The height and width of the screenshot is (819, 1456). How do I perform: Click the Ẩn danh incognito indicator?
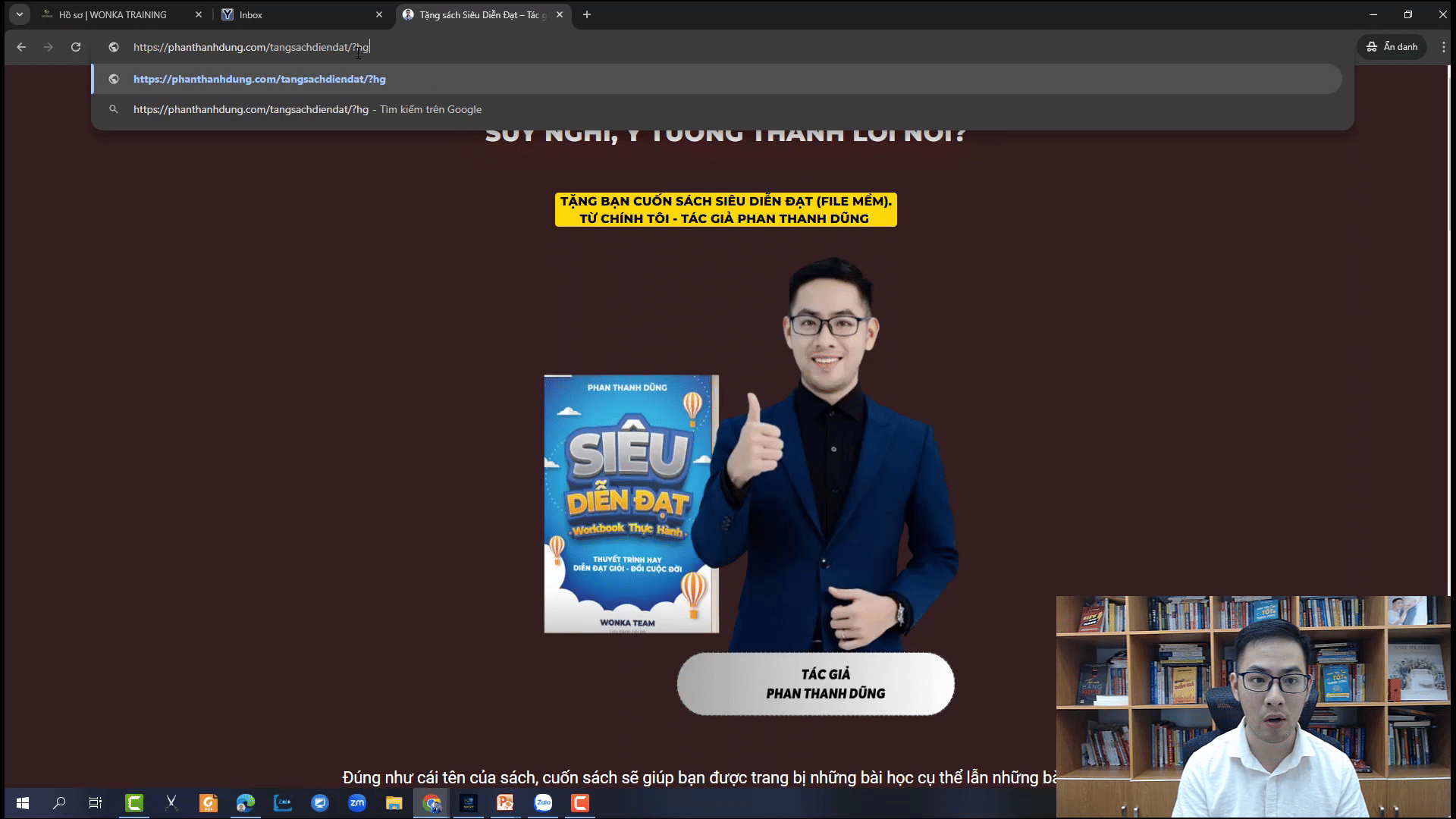1392,47
